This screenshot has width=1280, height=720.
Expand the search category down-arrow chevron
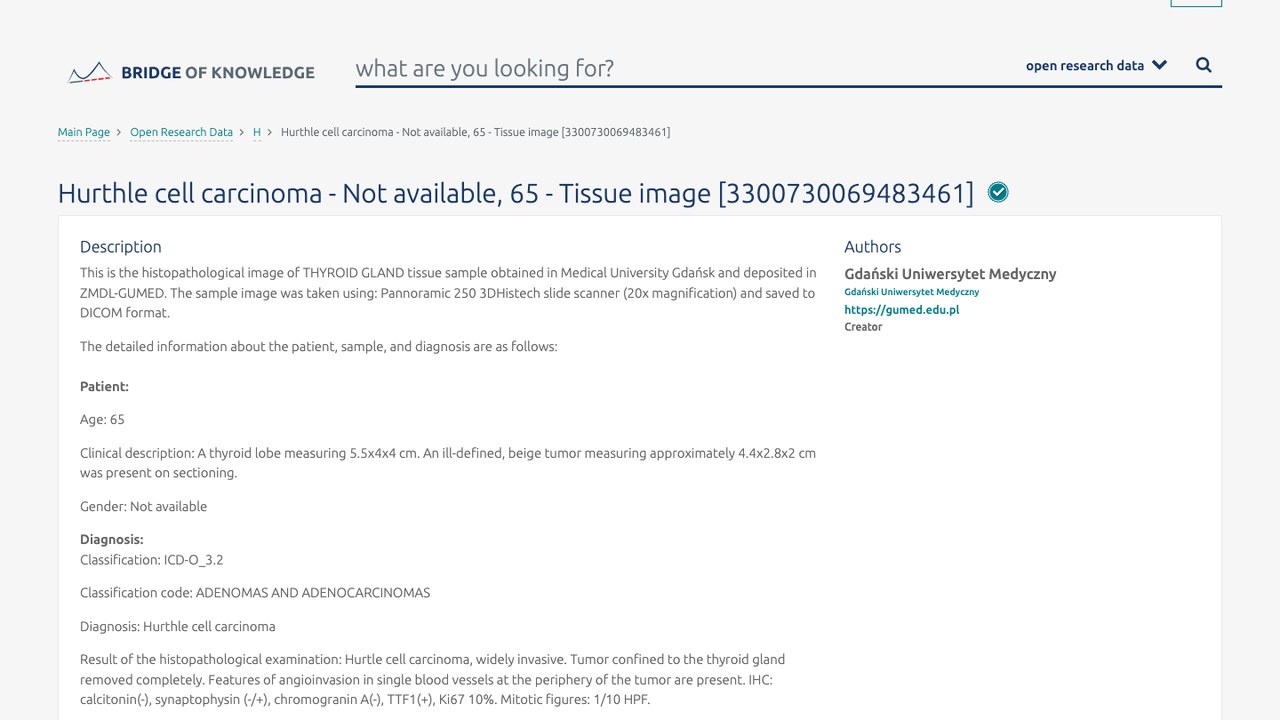coord(1160,65)
